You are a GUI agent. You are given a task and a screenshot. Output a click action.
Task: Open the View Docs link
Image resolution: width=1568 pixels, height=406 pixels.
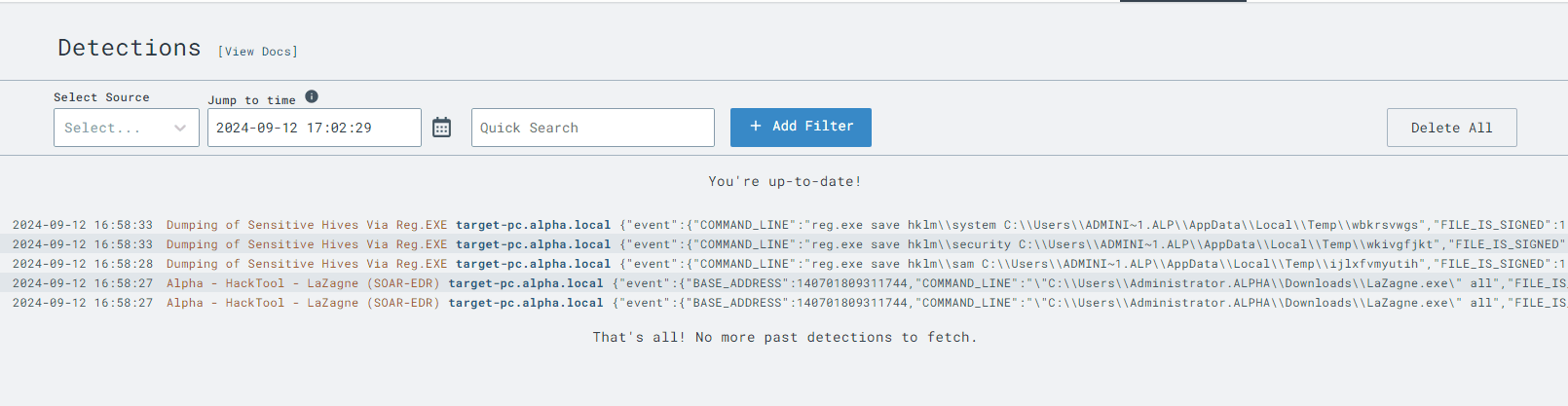(x=258, y=52)
